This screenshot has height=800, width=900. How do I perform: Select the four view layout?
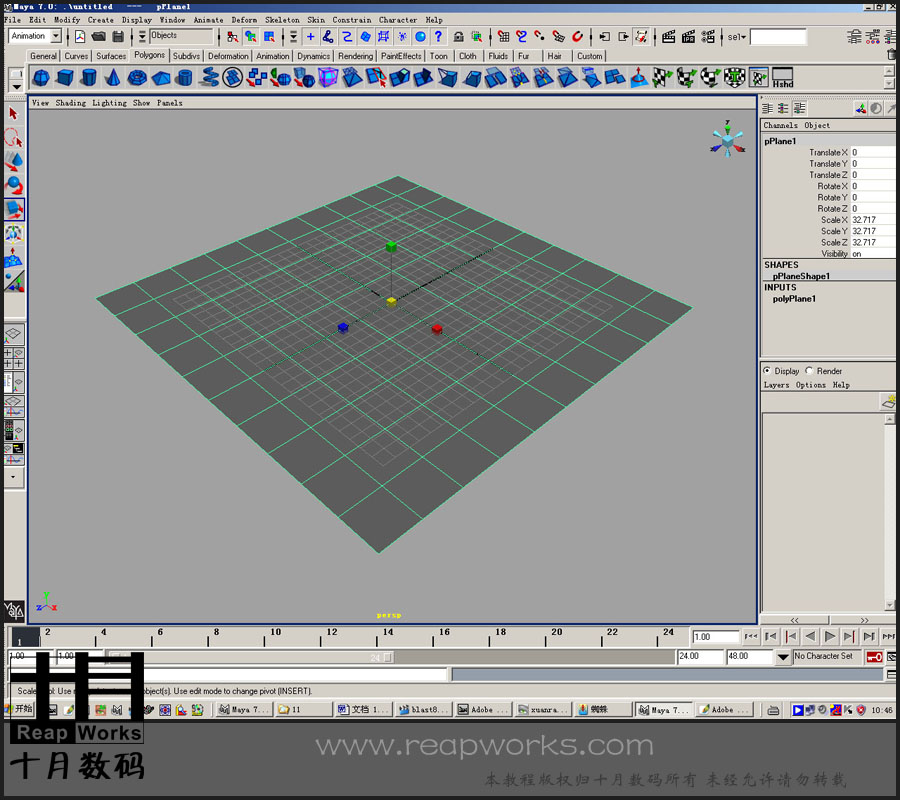(x=14, y=358)
